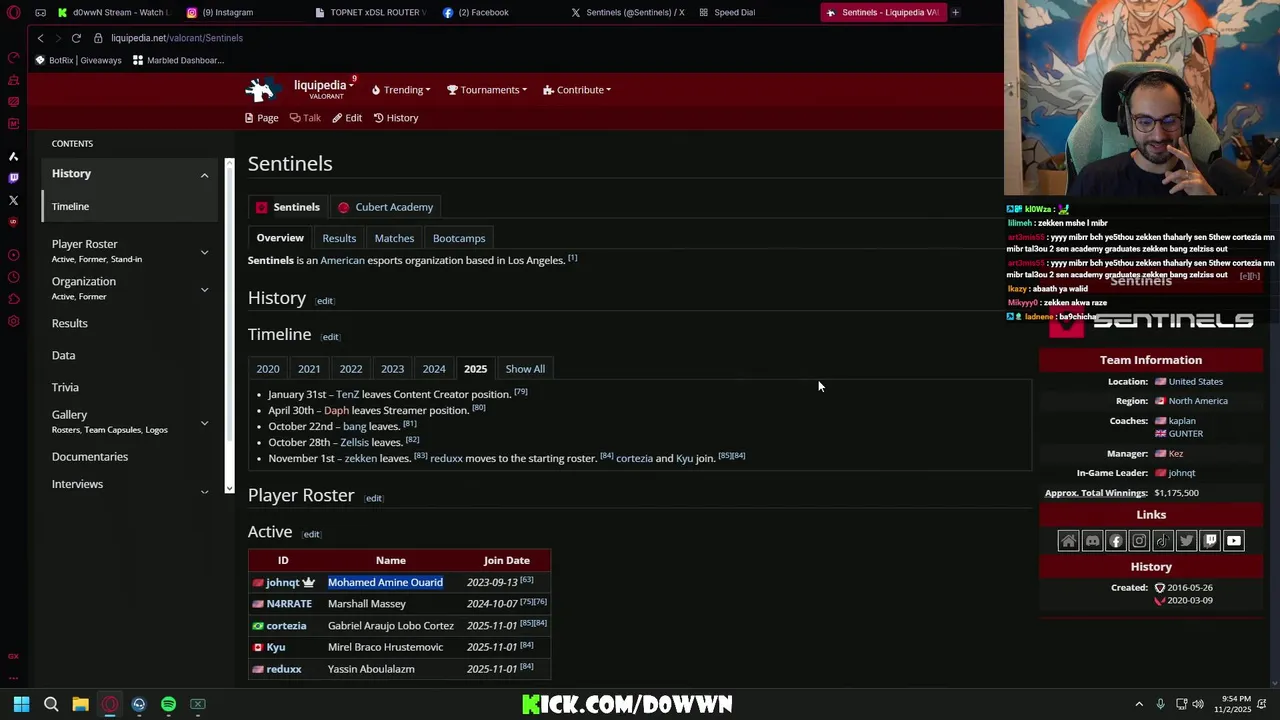Open the Twitter bird icon in Links
Image resolution: width=1280 pixels, height=720 pixels.
coord(1186,541)
